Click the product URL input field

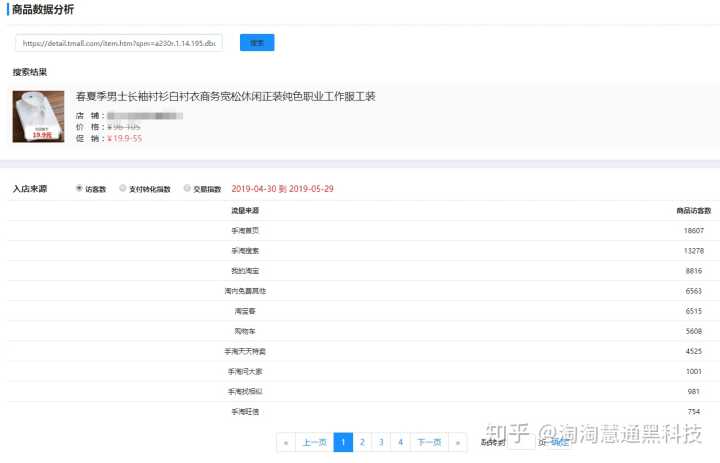coord(119,44)
